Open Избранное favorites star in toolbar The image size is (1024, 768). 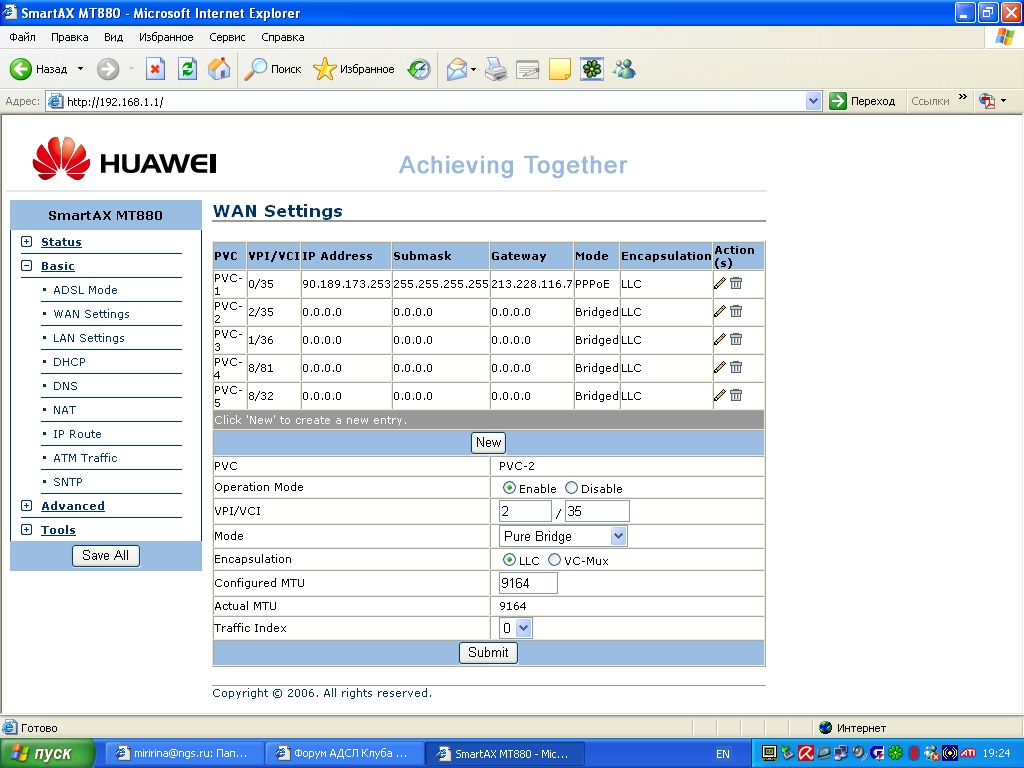[x=354, y=69]
